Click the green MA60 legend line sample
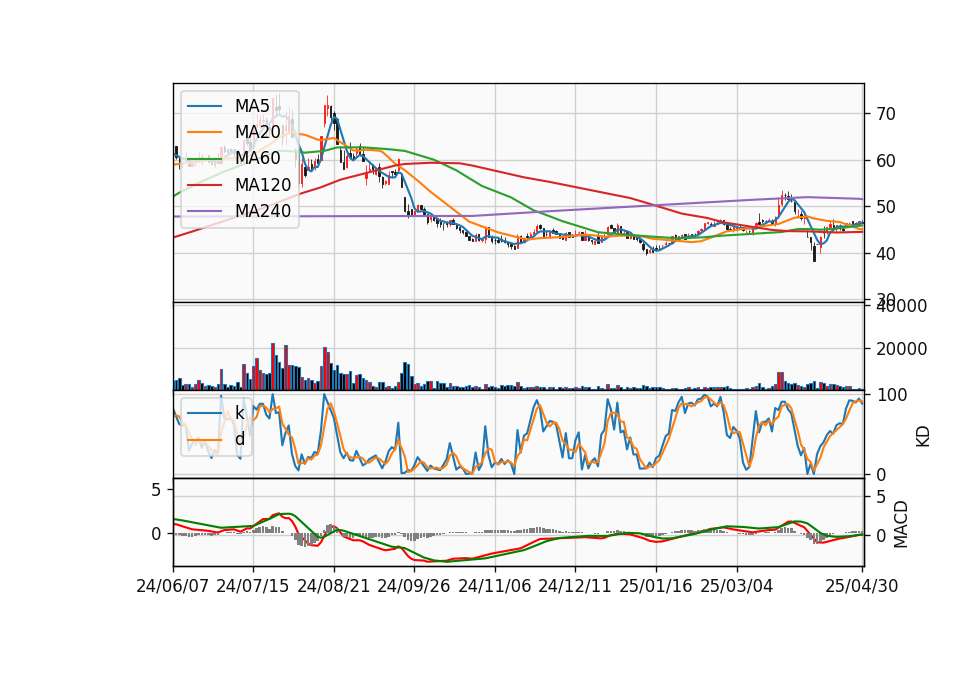Image resolution: width=960 pixels, height=690 pixels. tap(204, 159)
